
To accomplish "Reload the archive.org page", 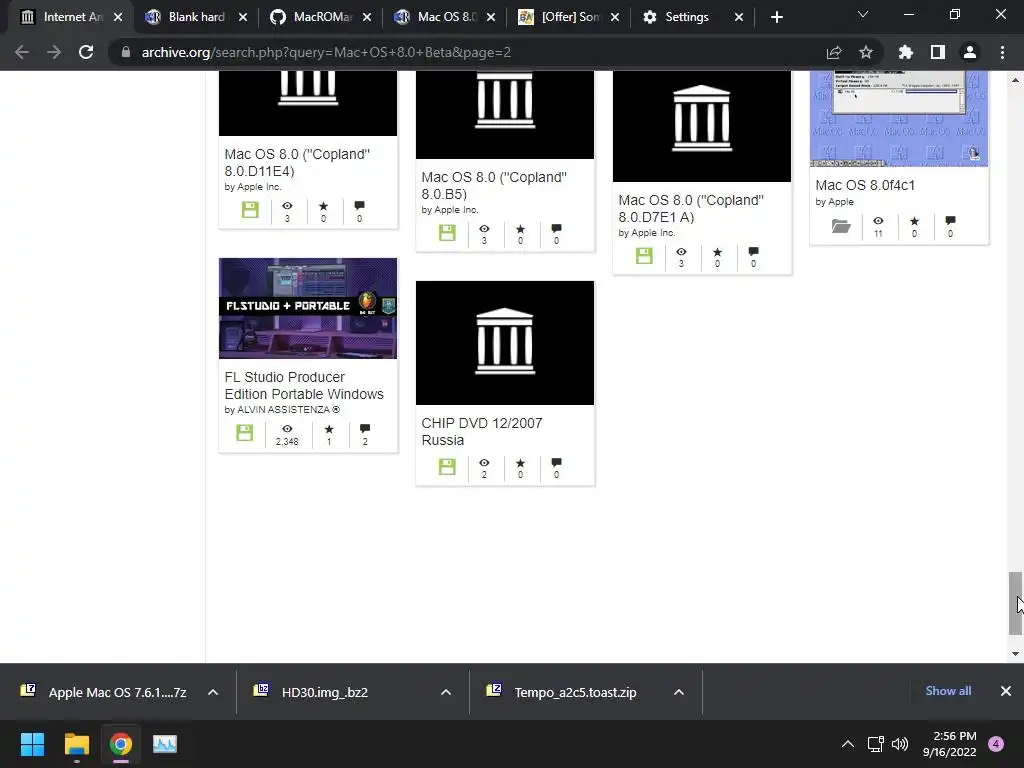I will [x=86, y=52].
